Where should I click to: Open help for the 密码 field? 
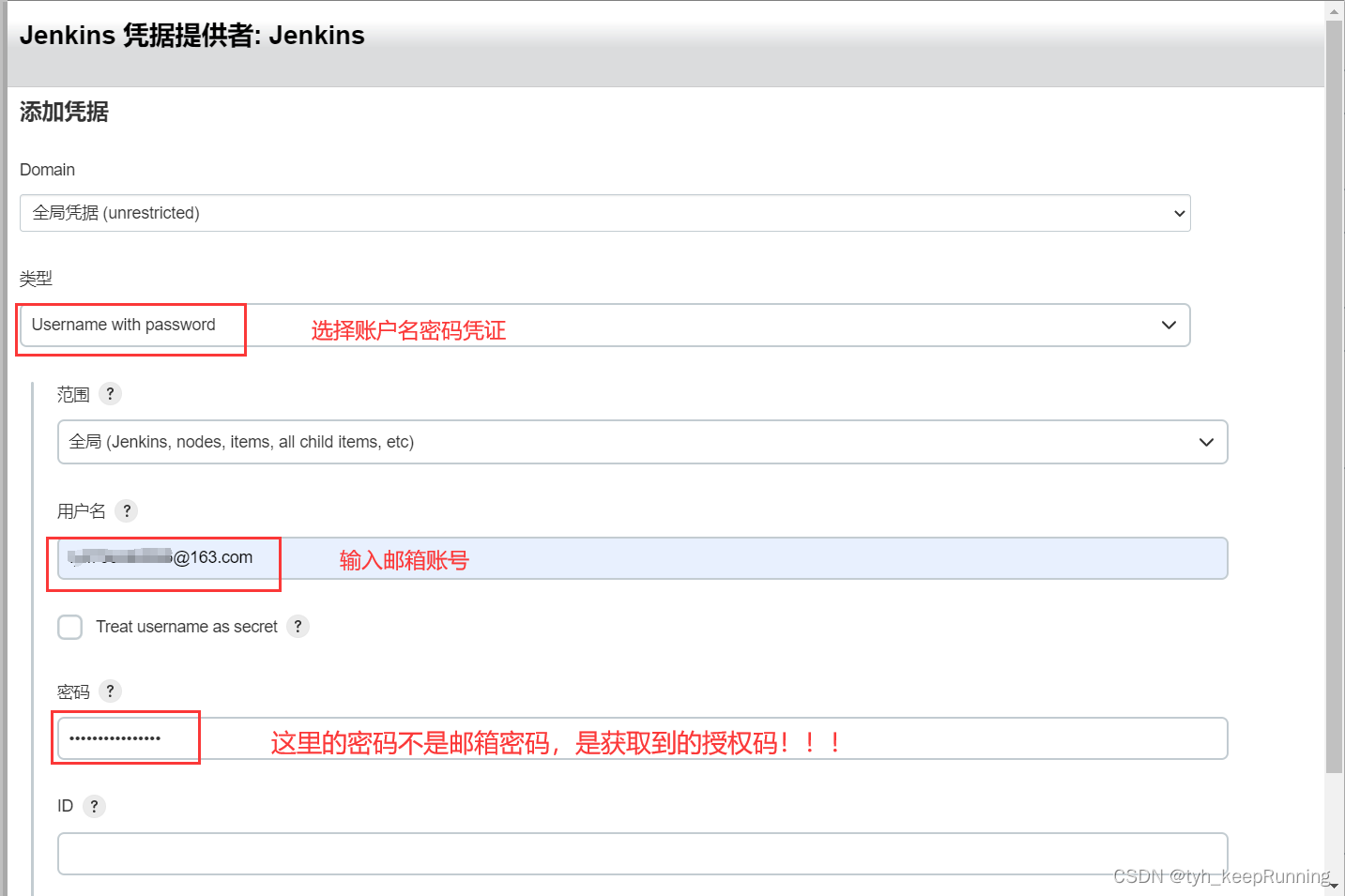[x=110, y=691]
